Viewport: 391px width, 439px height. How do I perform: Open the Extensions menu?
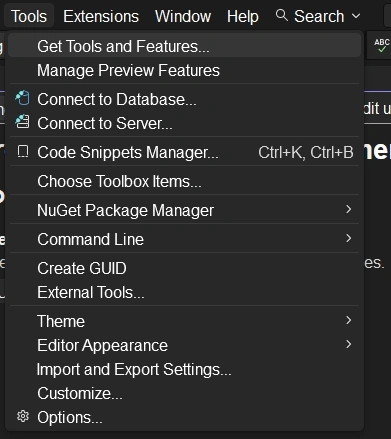pos(101,16)
